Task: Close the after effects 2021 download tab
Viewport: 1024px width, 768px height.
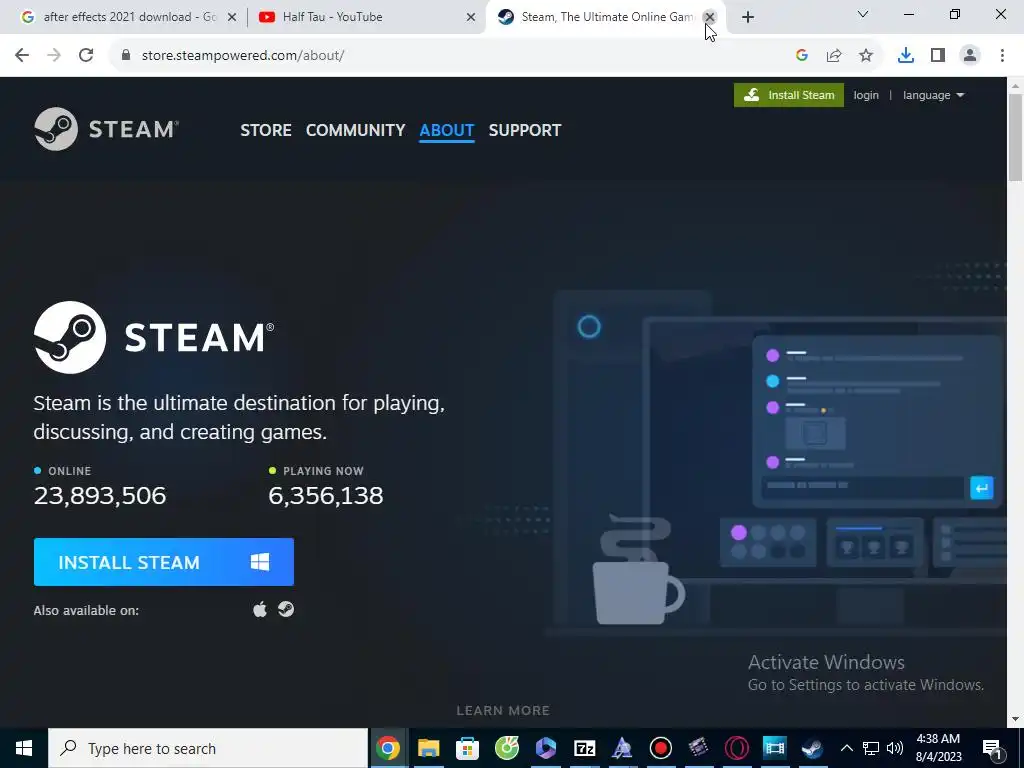Action: (231, 18)
